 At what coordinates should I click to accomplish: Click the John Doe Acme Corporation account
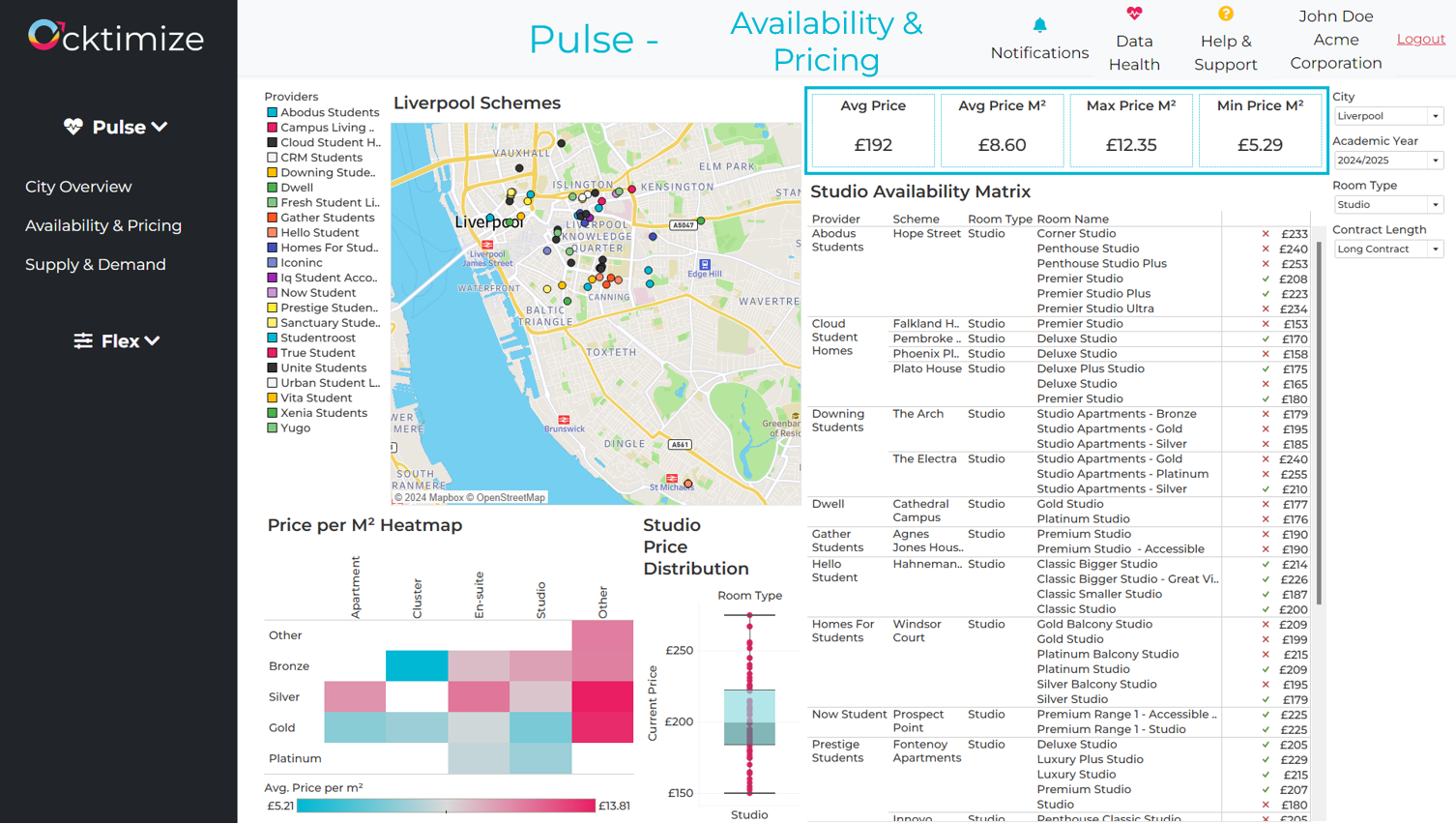coord(1336,40)
